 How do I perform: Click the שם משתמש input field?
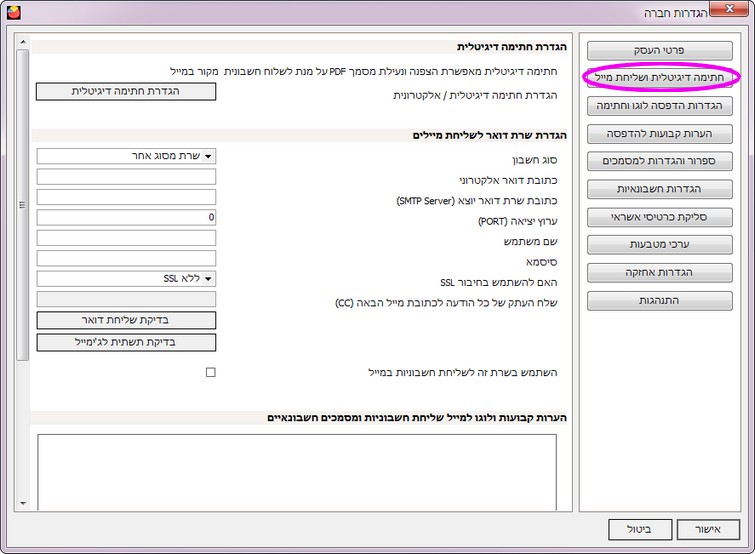126,238
